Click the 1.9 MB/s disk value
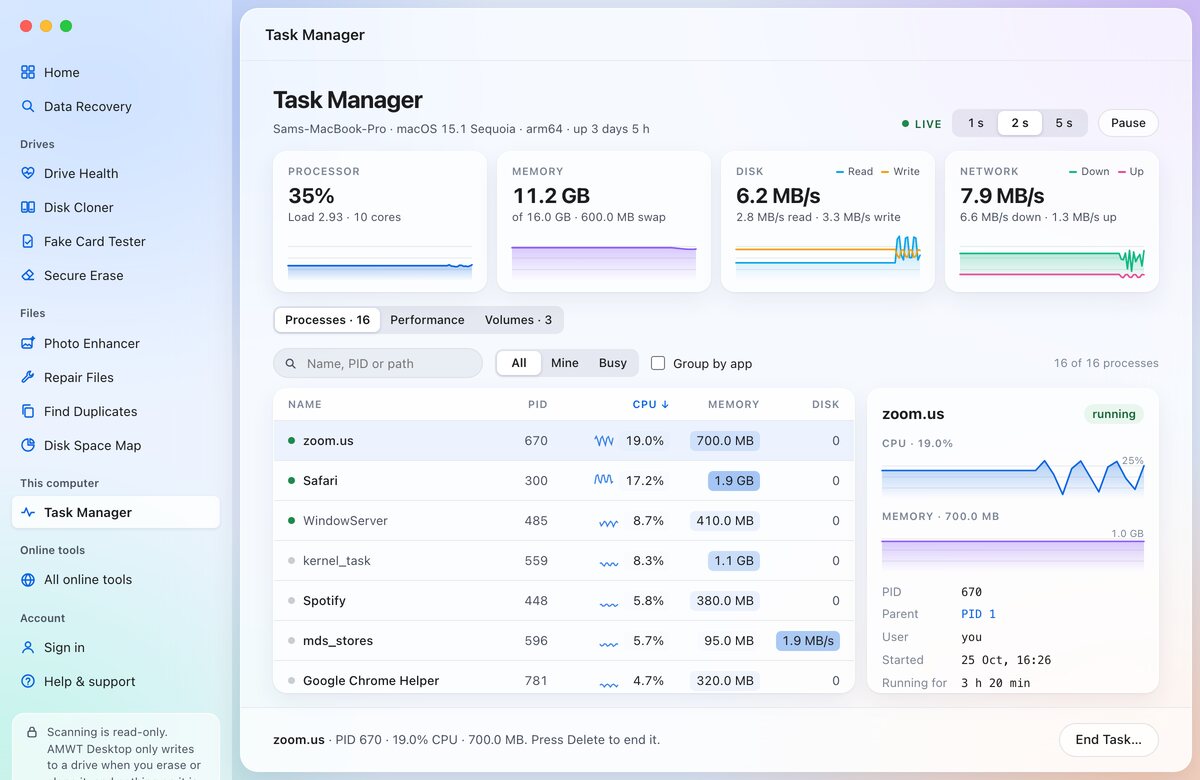Image resolution: width=1200 pixels, height=780 pixels. (808, 641)
